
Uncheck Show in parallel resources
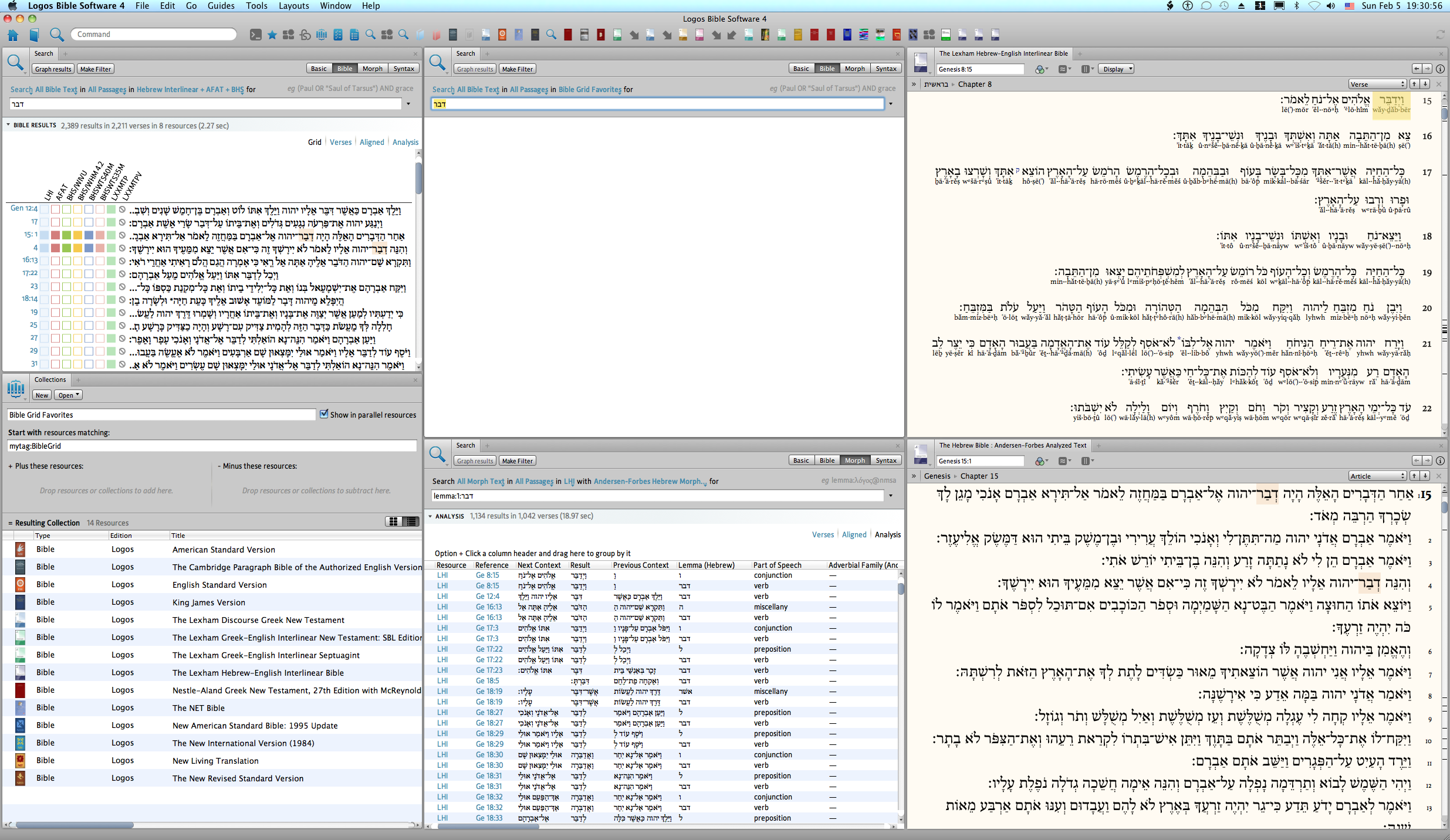[324, 414]
